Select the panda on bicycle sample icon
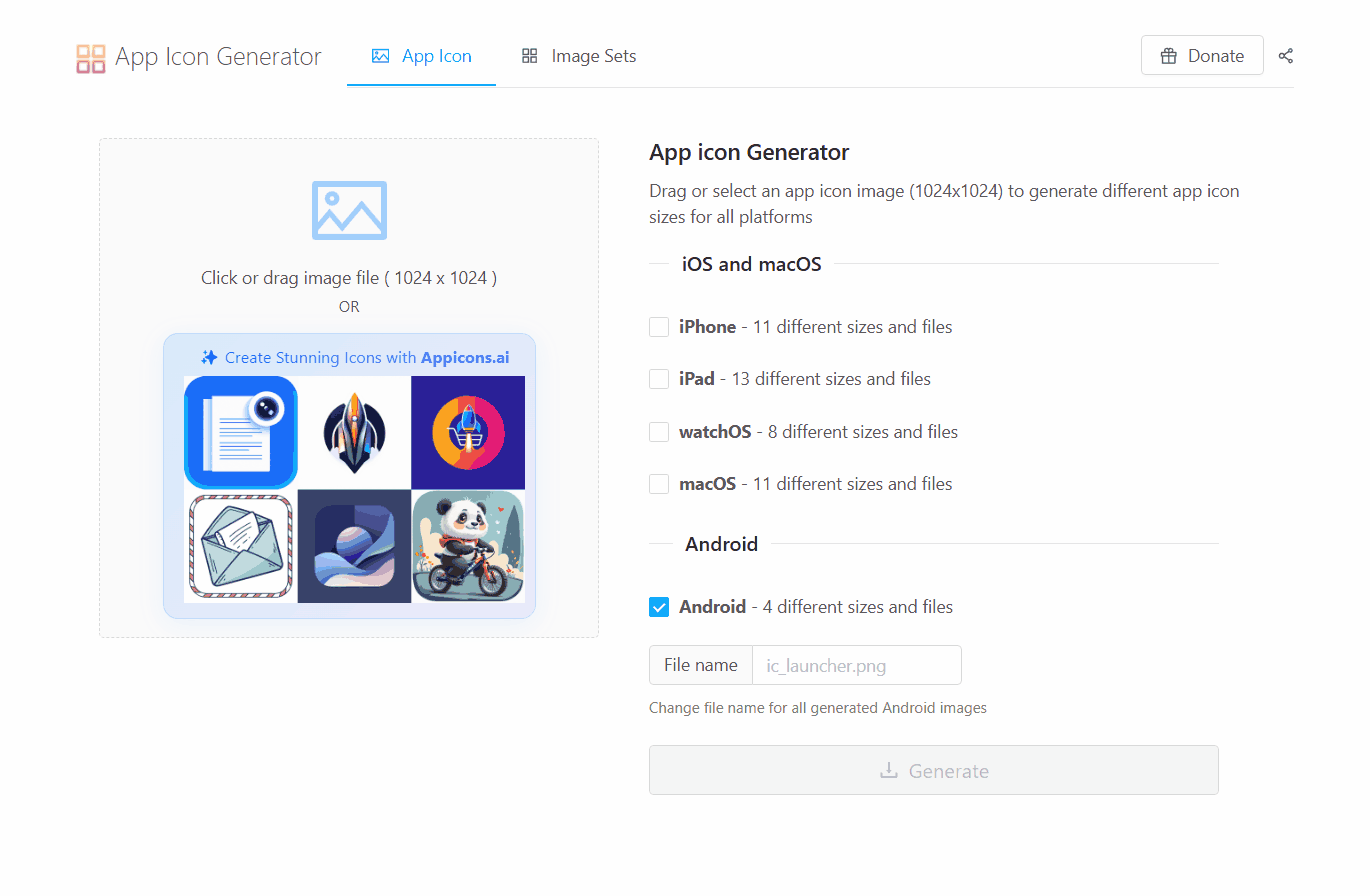The width and height of the screenshot is (1370, 896). tap(467, 546)
